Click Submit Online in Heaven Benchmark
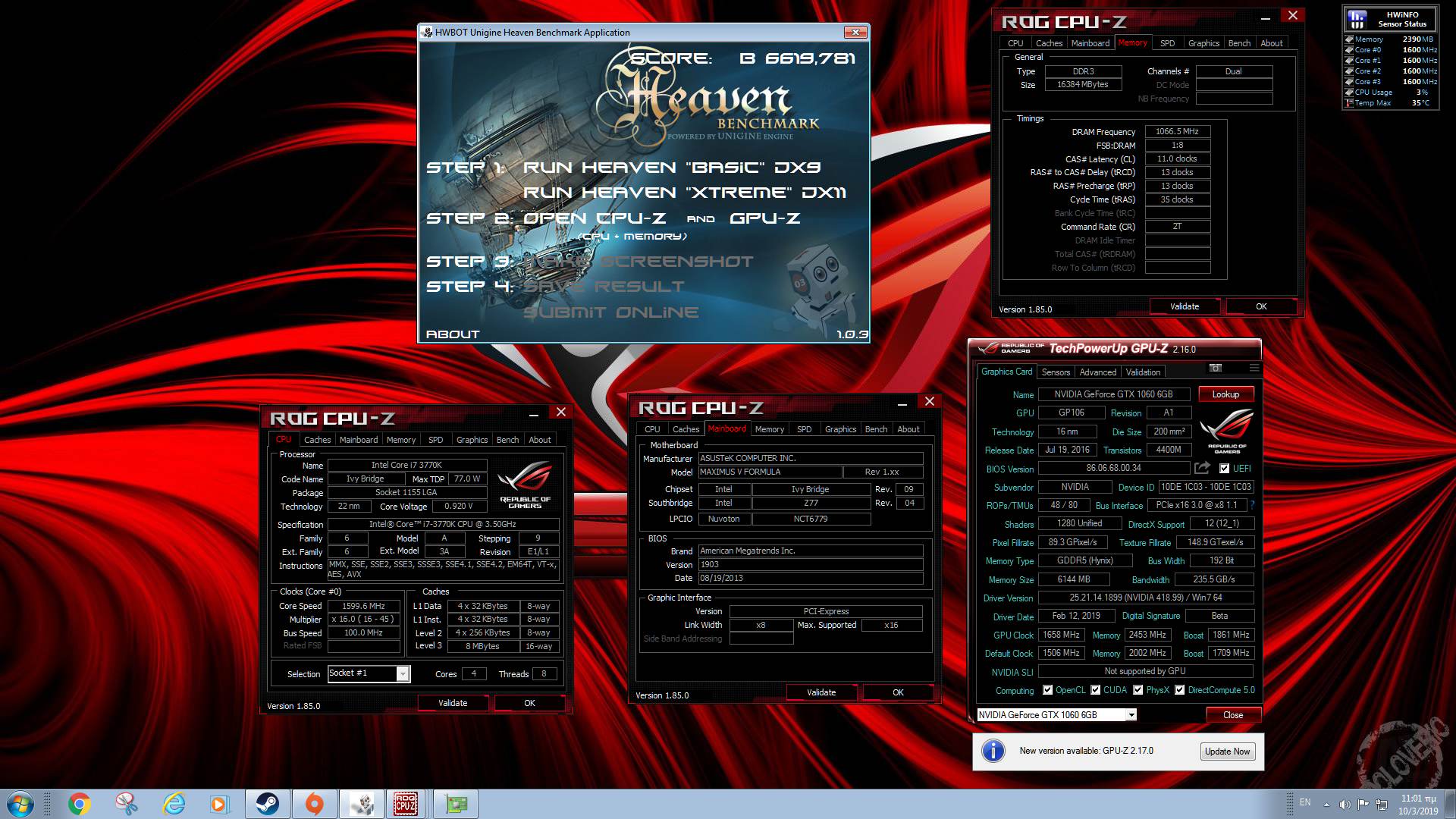1456x819 pixels. tap(610, 312)
